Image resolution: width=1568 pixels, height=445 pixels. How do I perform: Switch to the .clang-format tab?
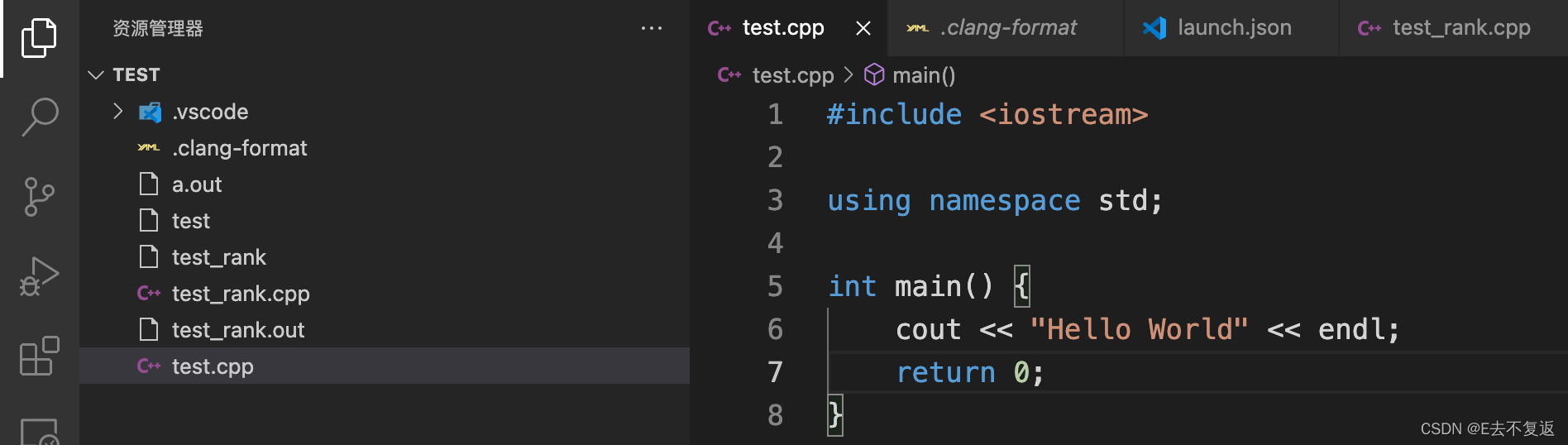point(1007,28)
